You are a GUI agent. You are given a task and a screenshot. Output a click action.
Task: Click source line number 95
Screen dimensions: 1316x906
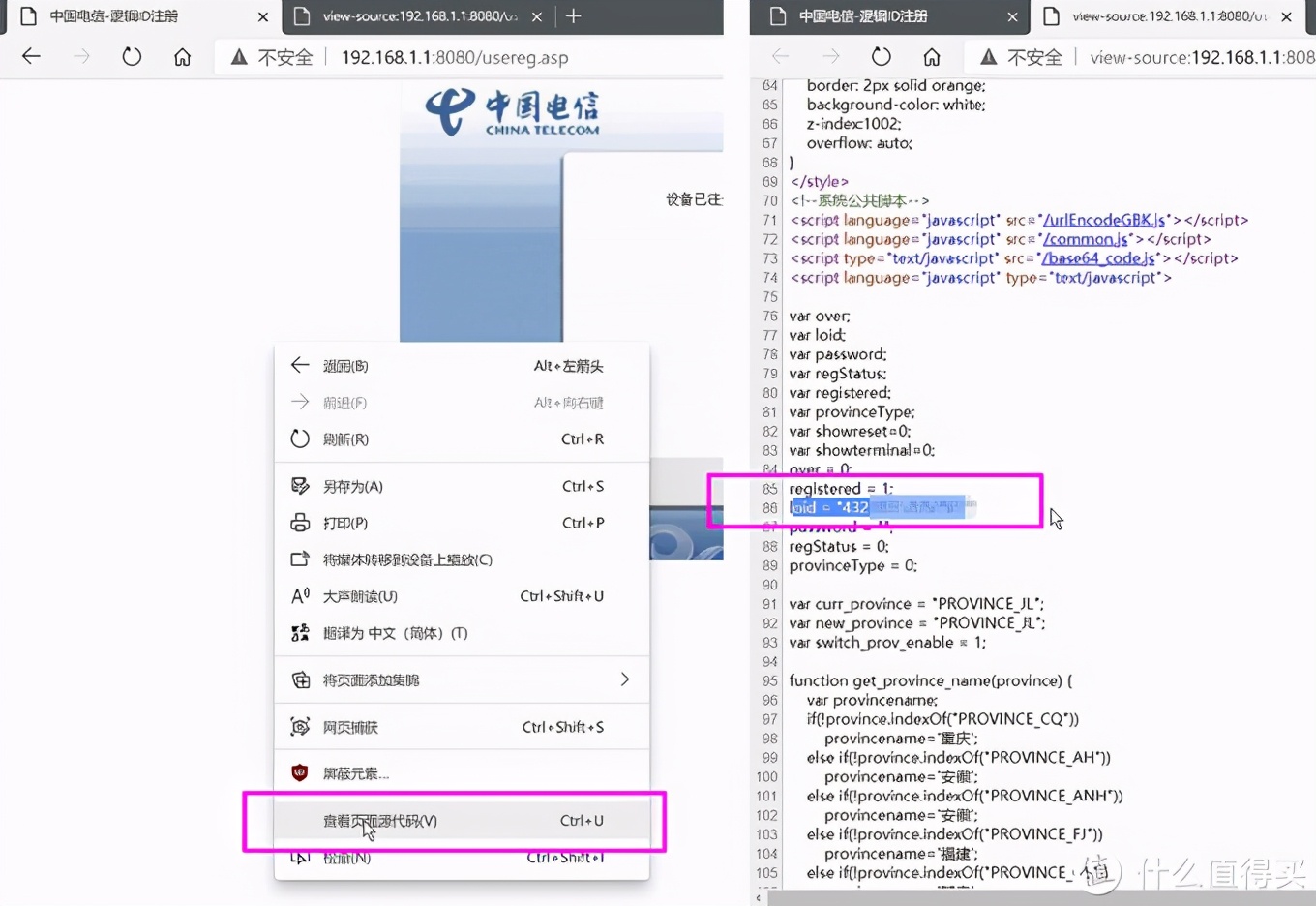point(769,680)
